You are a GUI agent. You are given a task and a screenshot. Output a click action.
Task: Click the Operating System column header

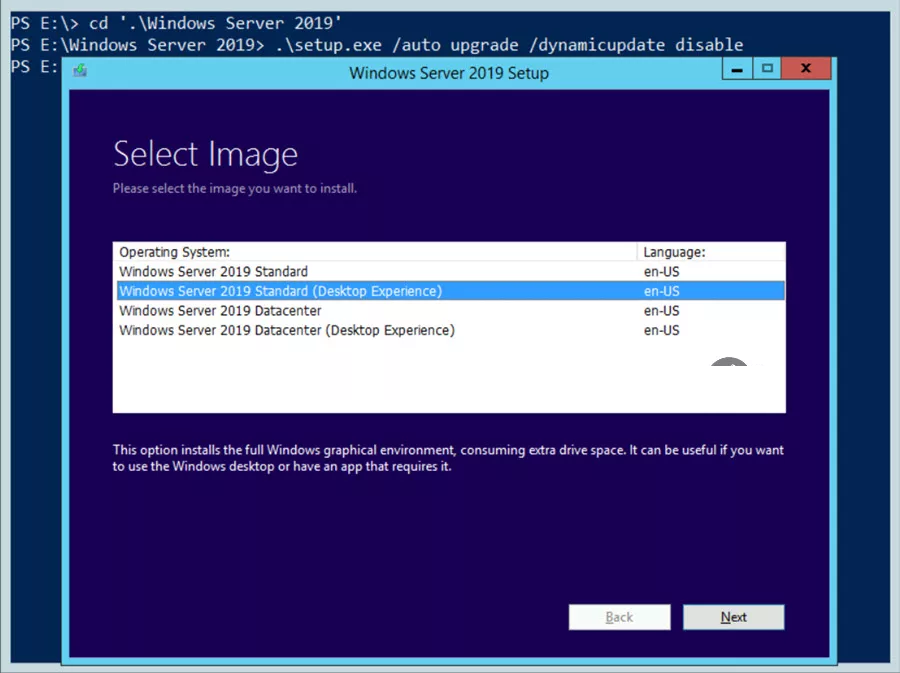click(375, 252)
